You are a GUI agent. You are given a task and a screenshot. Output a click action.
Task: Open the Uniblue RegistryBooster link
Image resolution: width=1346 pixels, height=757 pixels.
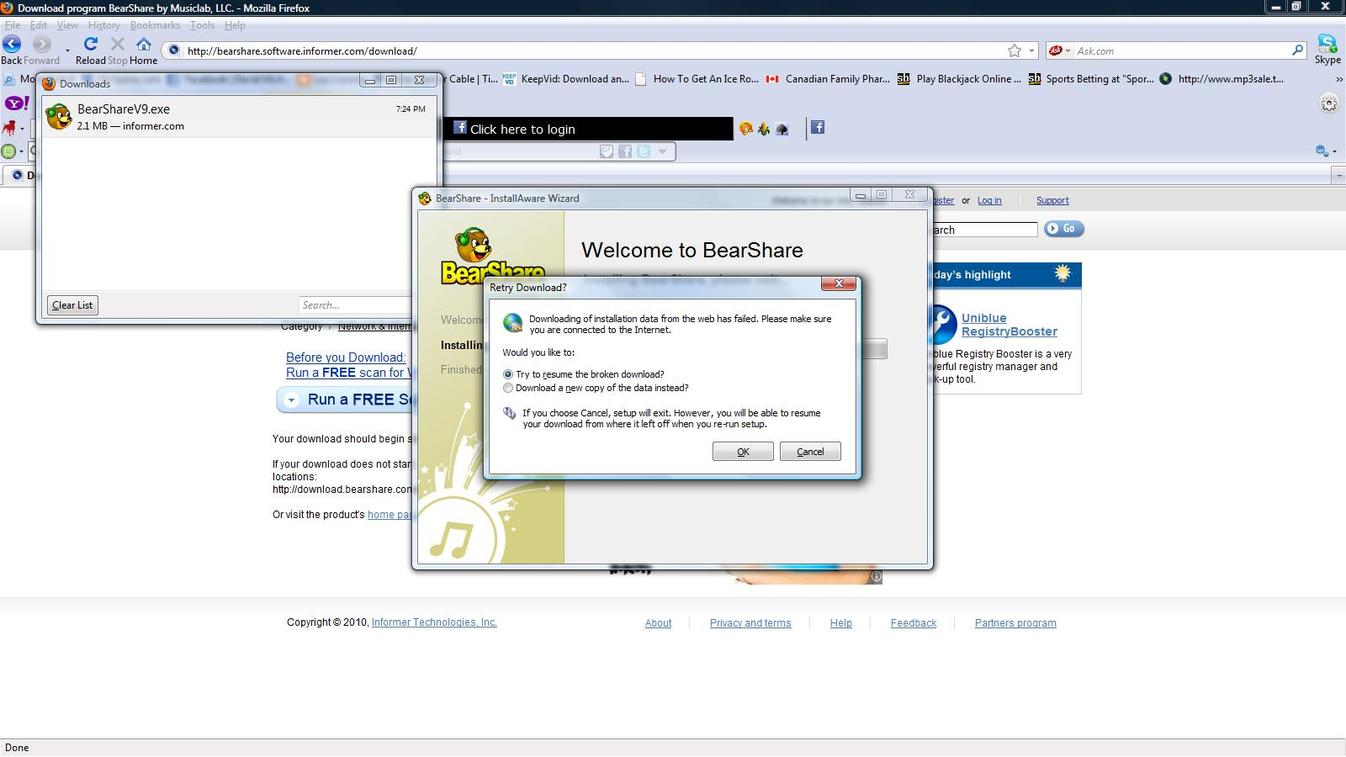click(x=1009, y=325)
